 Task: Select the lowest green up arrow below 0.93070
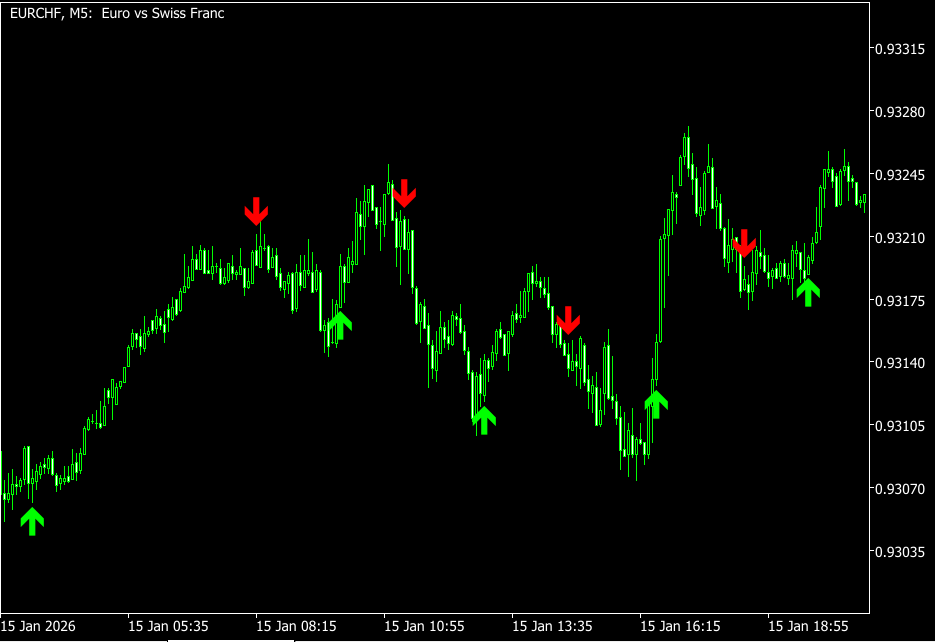click(32, 522)
